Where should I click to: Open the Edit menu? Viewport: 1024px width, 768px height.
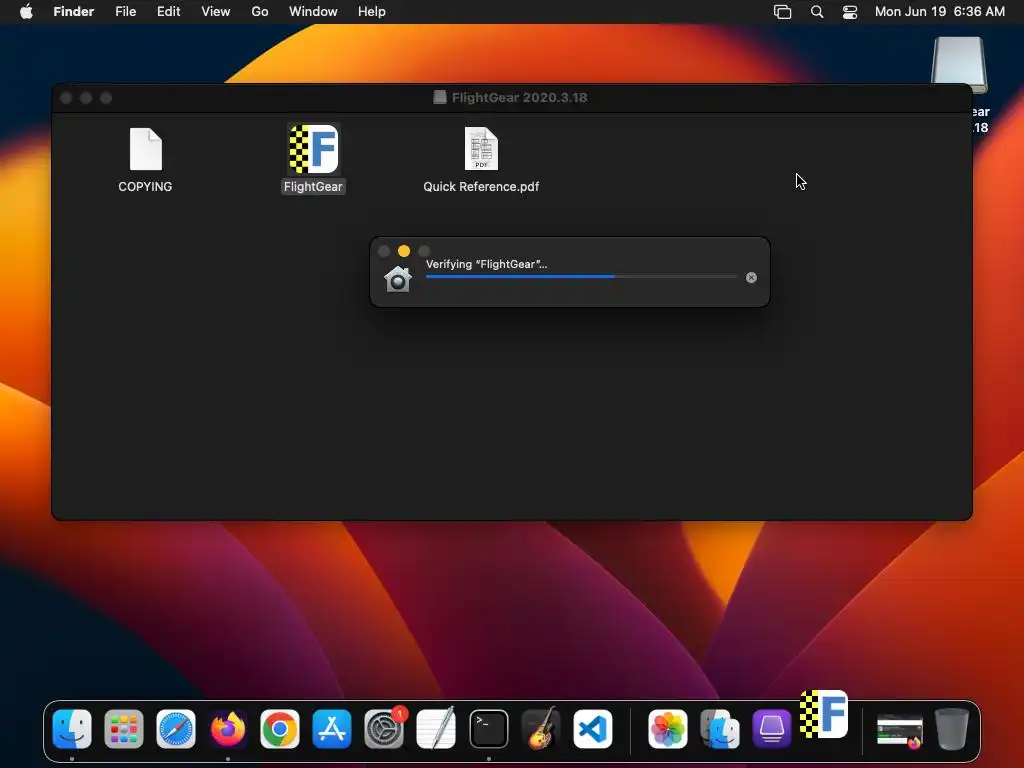[x=168, y=12]
